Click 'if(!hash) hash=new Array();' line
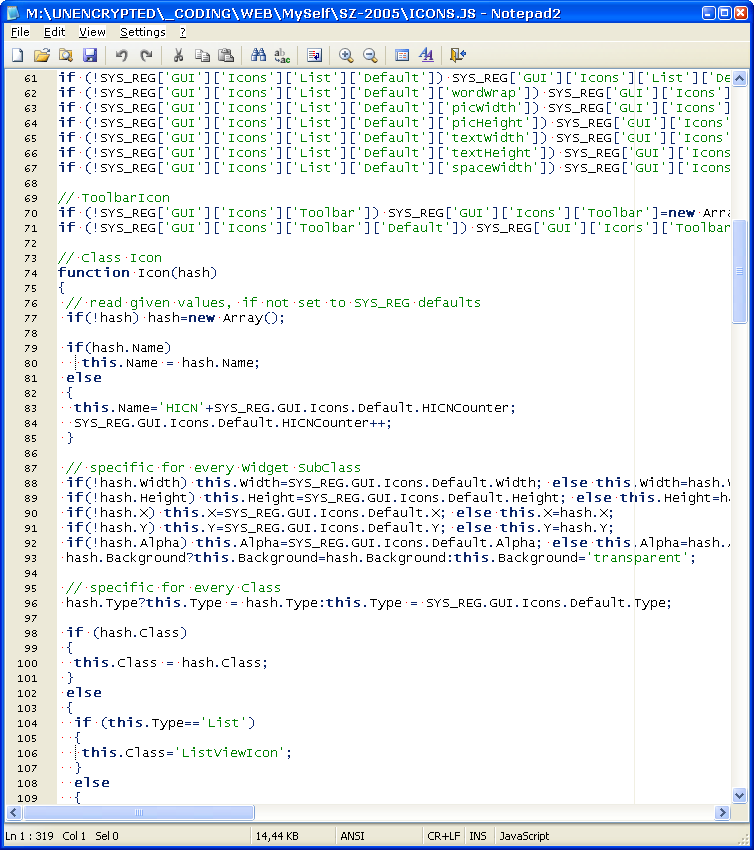 tap(175, 318)
